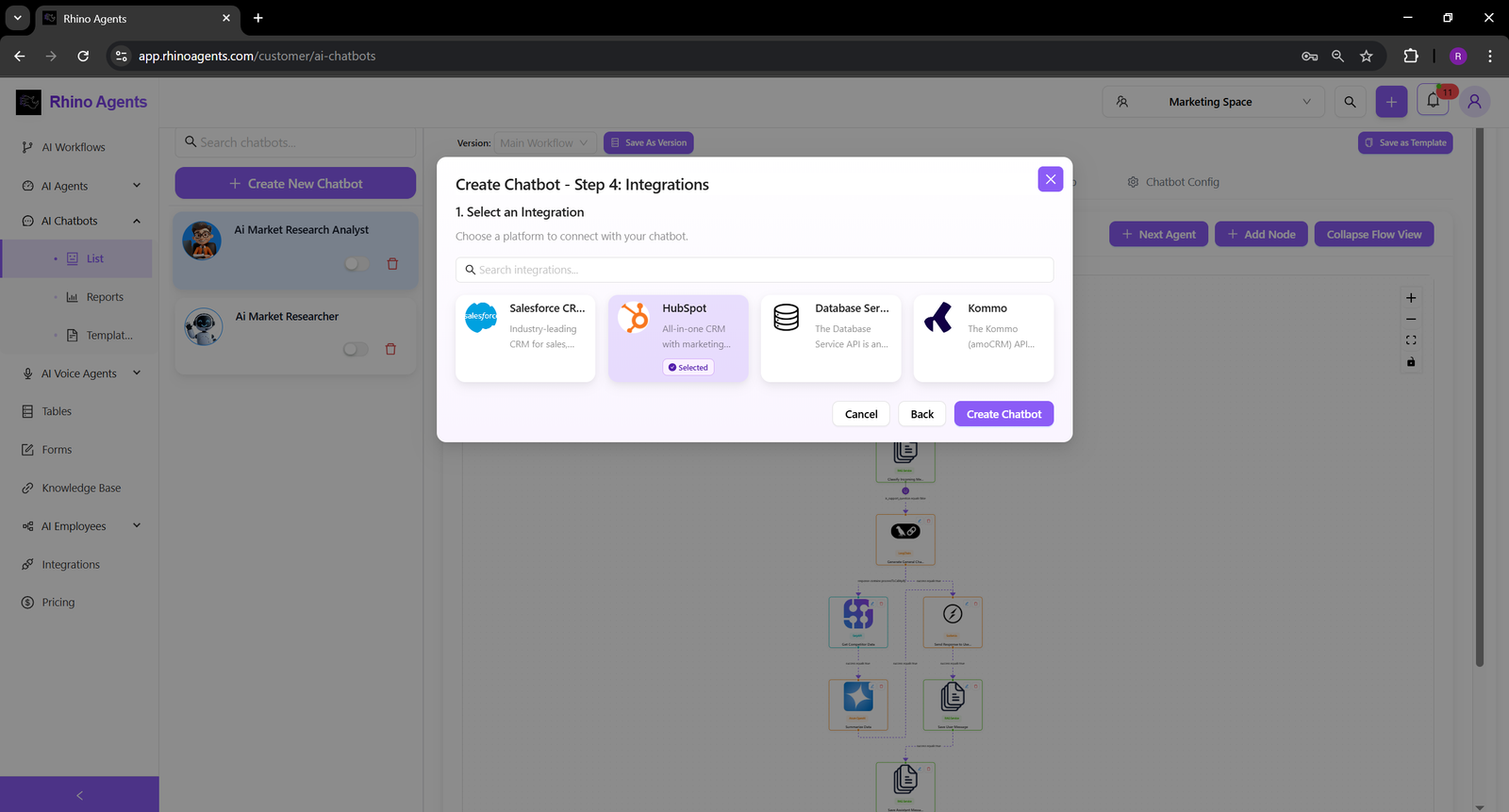Go Back to previous step
Image resolution: width=1509 pixels, height=812 pixels.
pos(922,414)
